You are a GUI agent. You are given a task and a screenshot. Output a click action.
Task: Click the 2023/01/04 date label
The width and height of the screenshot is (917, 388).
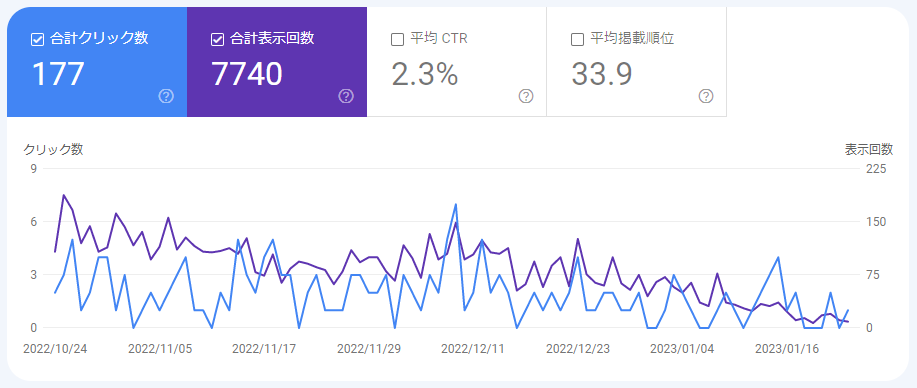click(x=682, y=349)
